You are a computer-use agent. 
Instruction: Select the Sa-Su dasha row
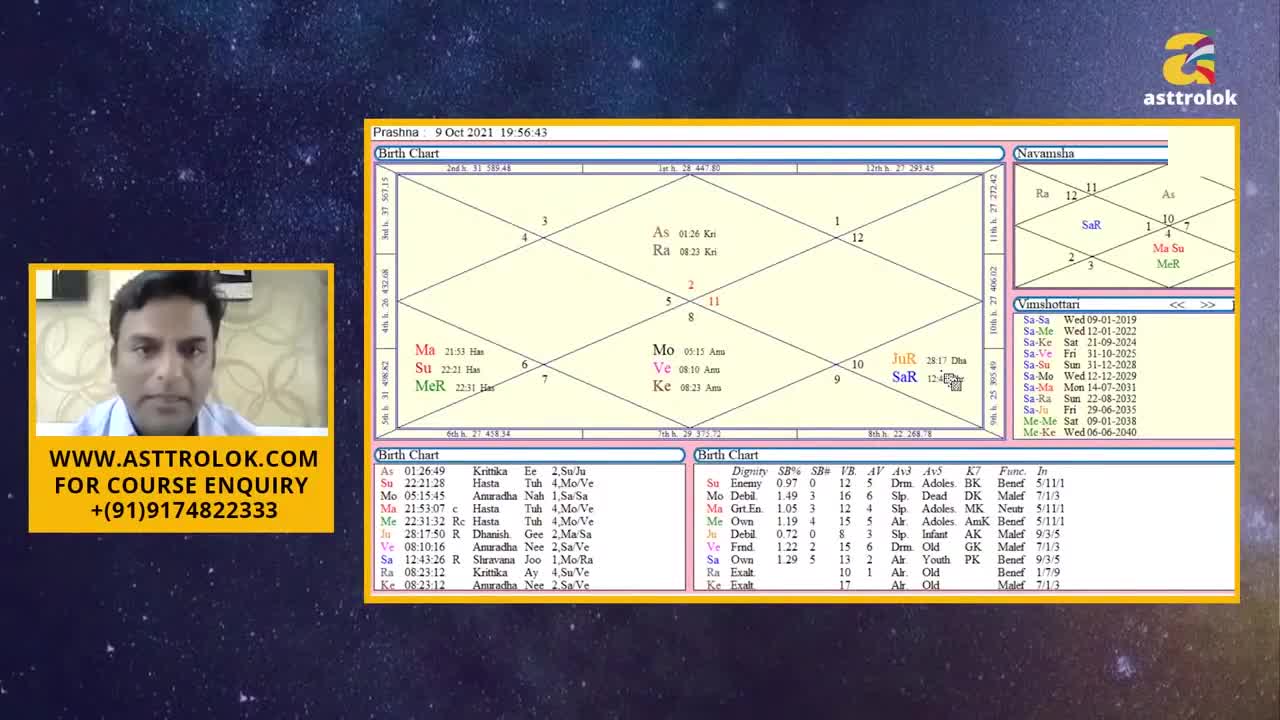tap(1079, 365)
